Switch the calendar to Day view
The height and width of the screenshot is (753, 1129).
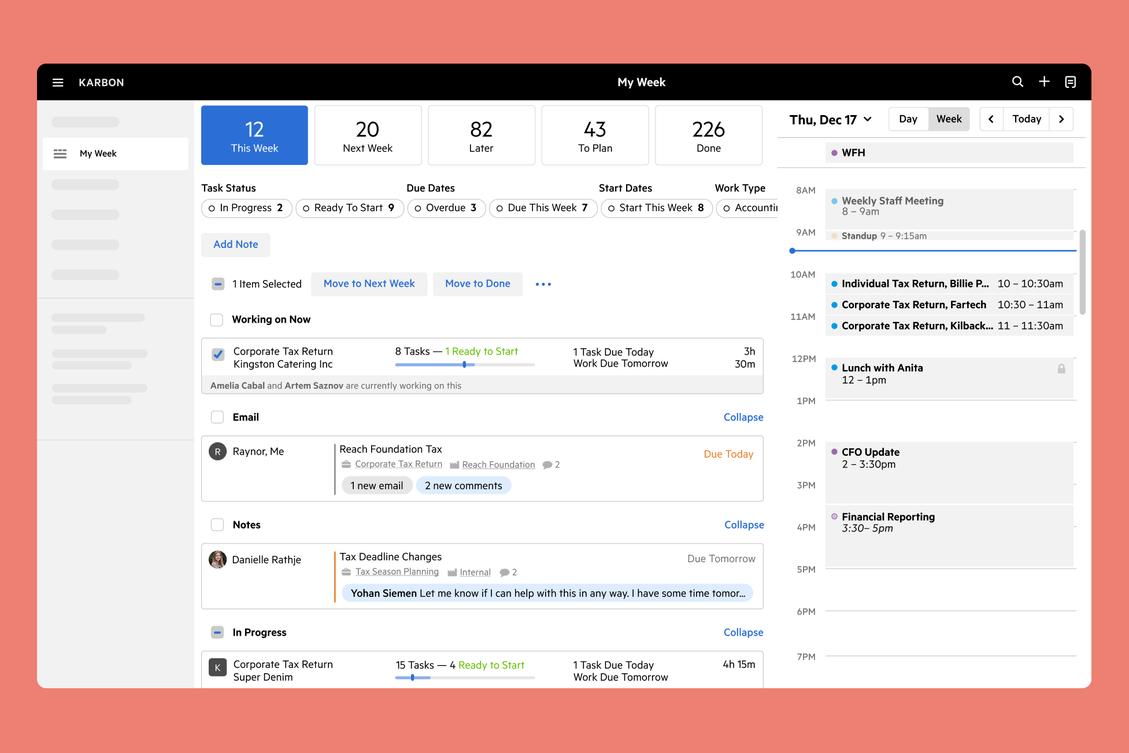[908, 119]
